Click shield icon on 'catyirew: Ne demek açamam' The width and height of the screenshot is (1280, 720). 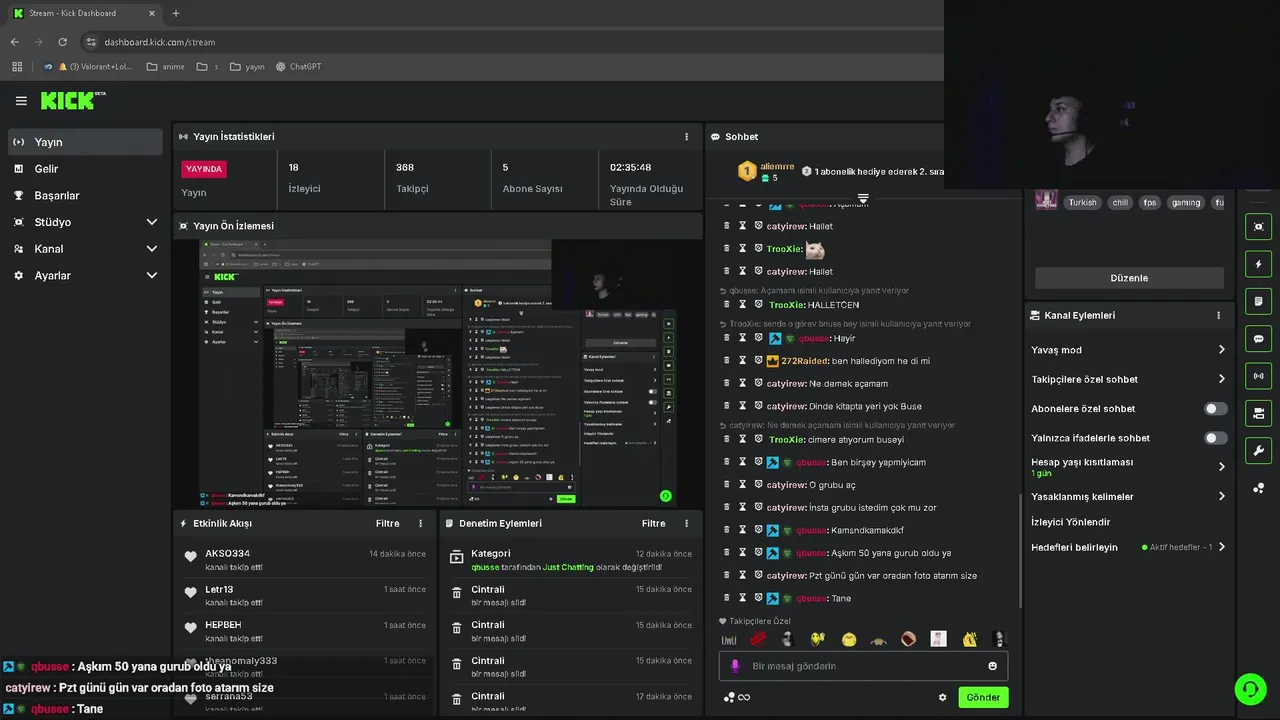(x=758, y=383)
